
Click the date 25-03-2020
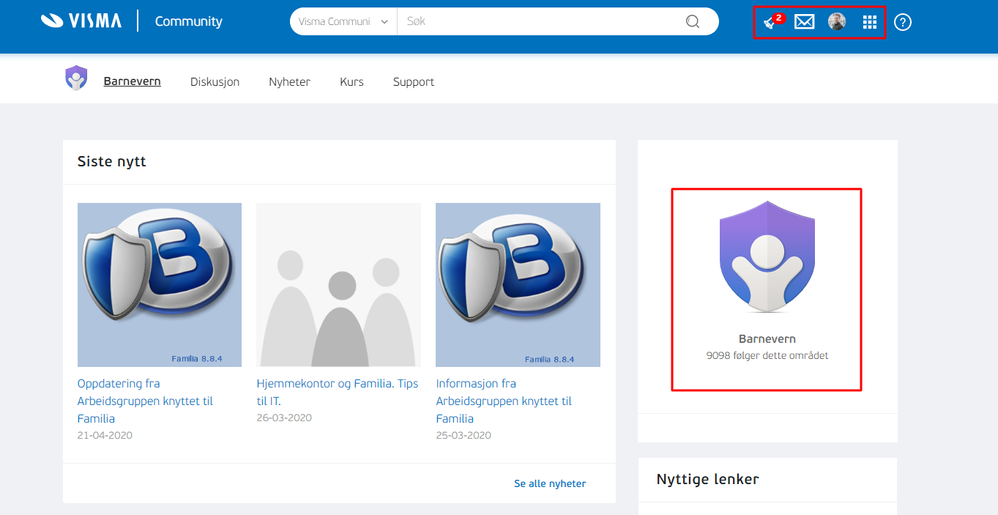[x=463, y=435]
